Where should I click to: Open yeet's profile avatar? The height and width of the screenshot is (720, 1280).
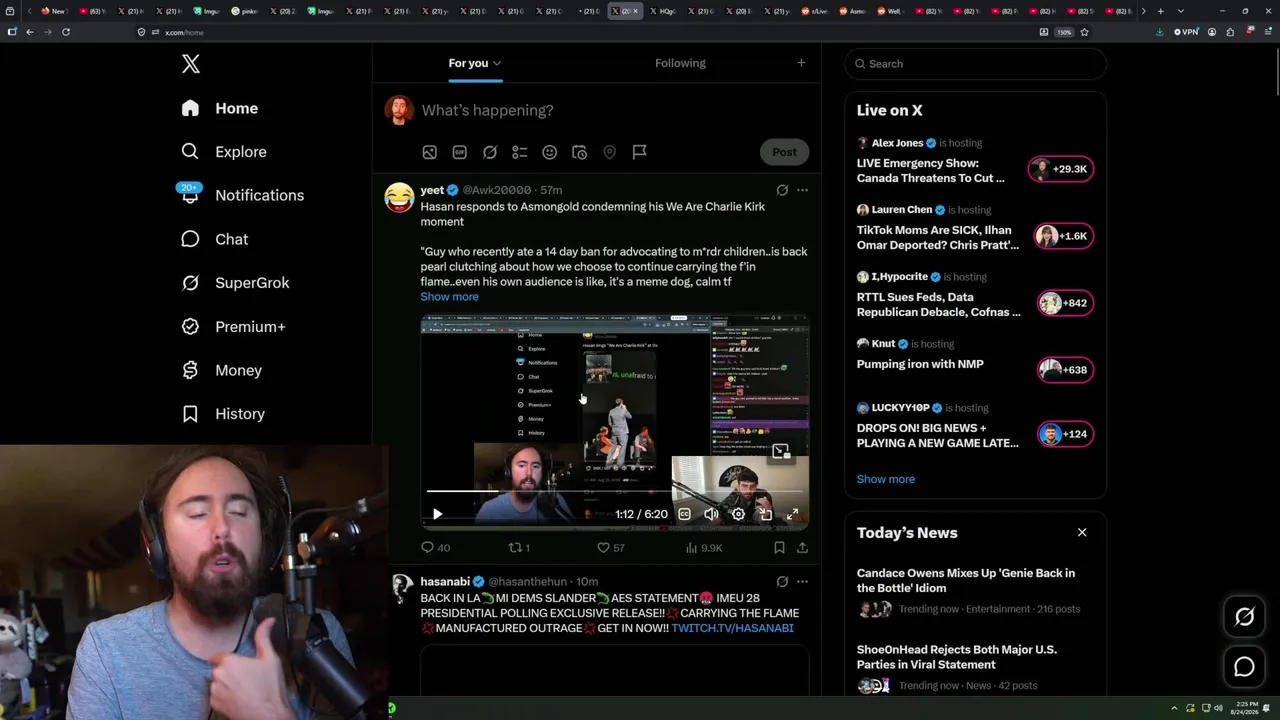[399, 197]
